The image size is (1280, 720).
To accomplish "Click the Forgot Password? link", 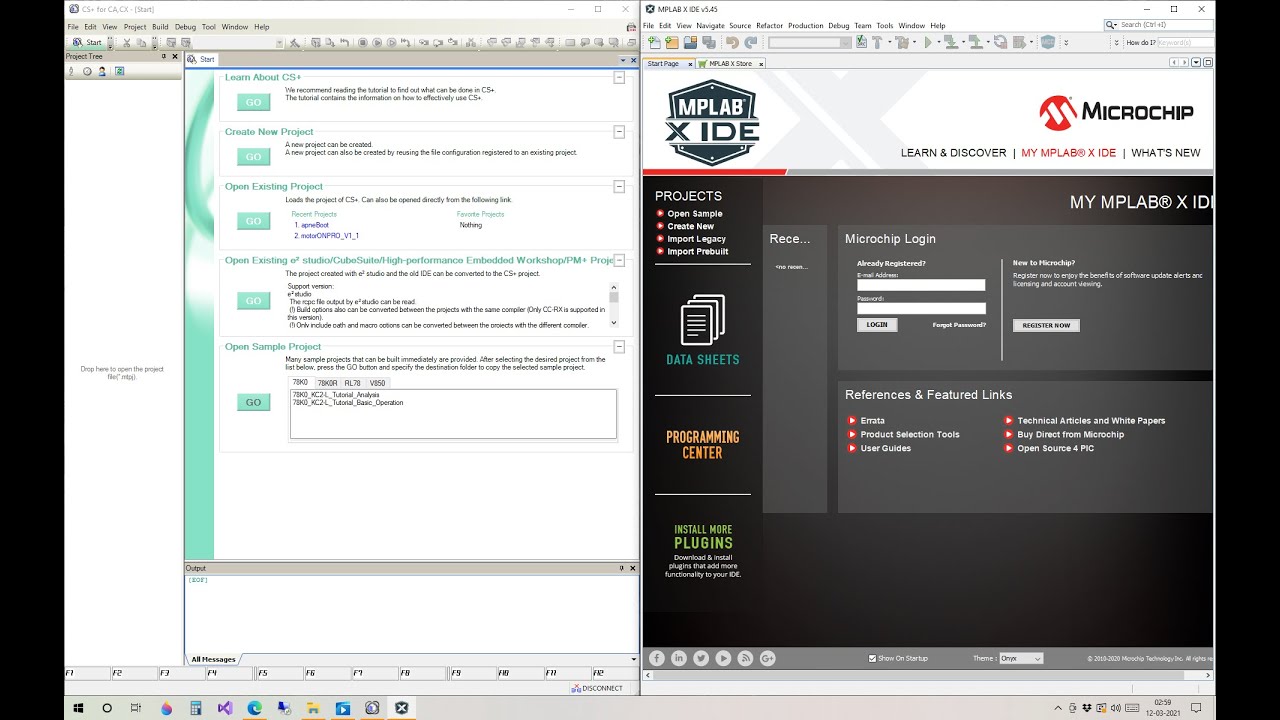I will (959, 325).
